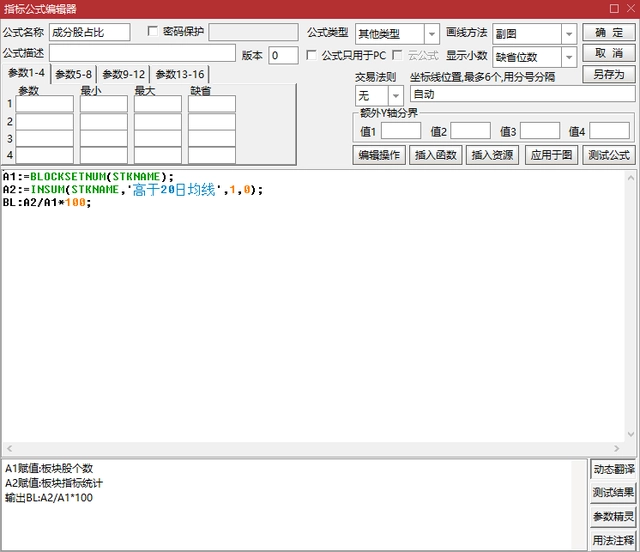This screenshot has width=640, height=552.
Task: Click row 1 最小 minimum field
Action: click(x=104, y=104)
